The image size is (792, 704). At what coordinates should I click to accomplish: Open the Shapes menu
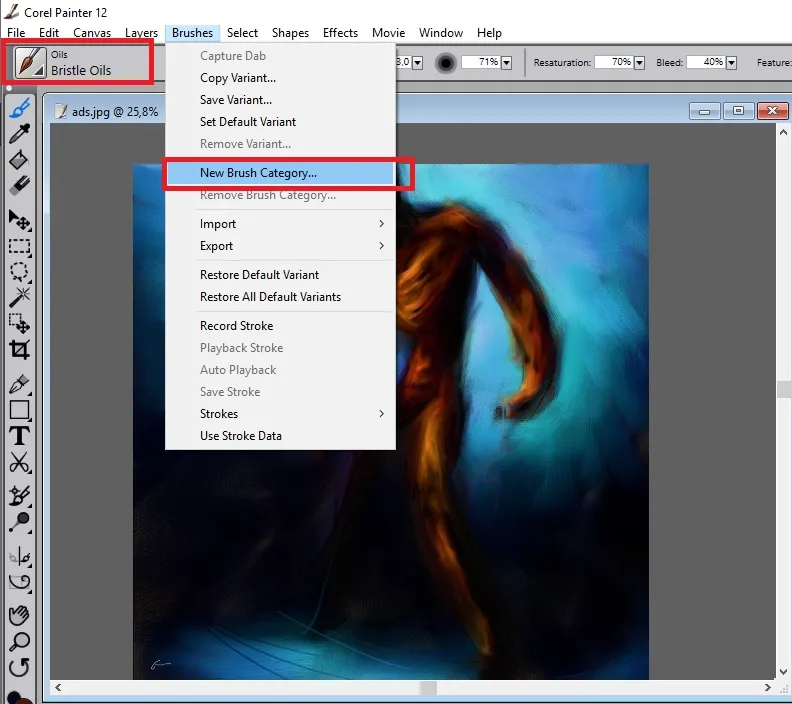coord(290,33)
